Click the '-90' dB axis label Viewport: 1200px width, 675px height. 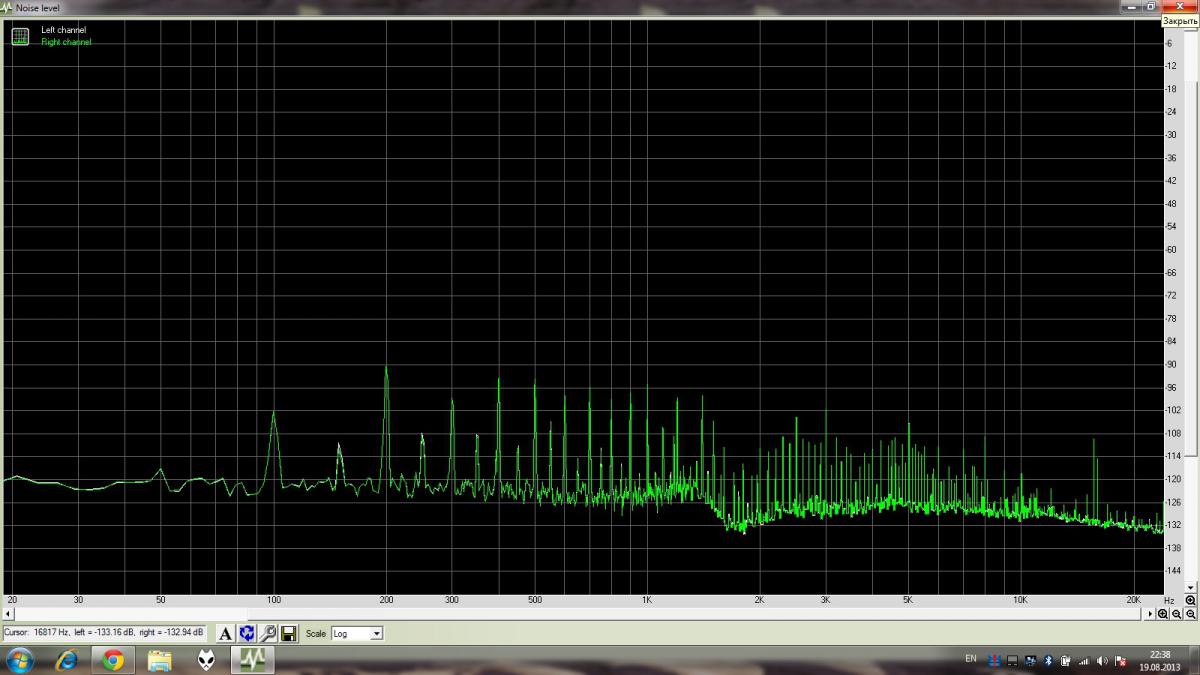[1171, 364]
